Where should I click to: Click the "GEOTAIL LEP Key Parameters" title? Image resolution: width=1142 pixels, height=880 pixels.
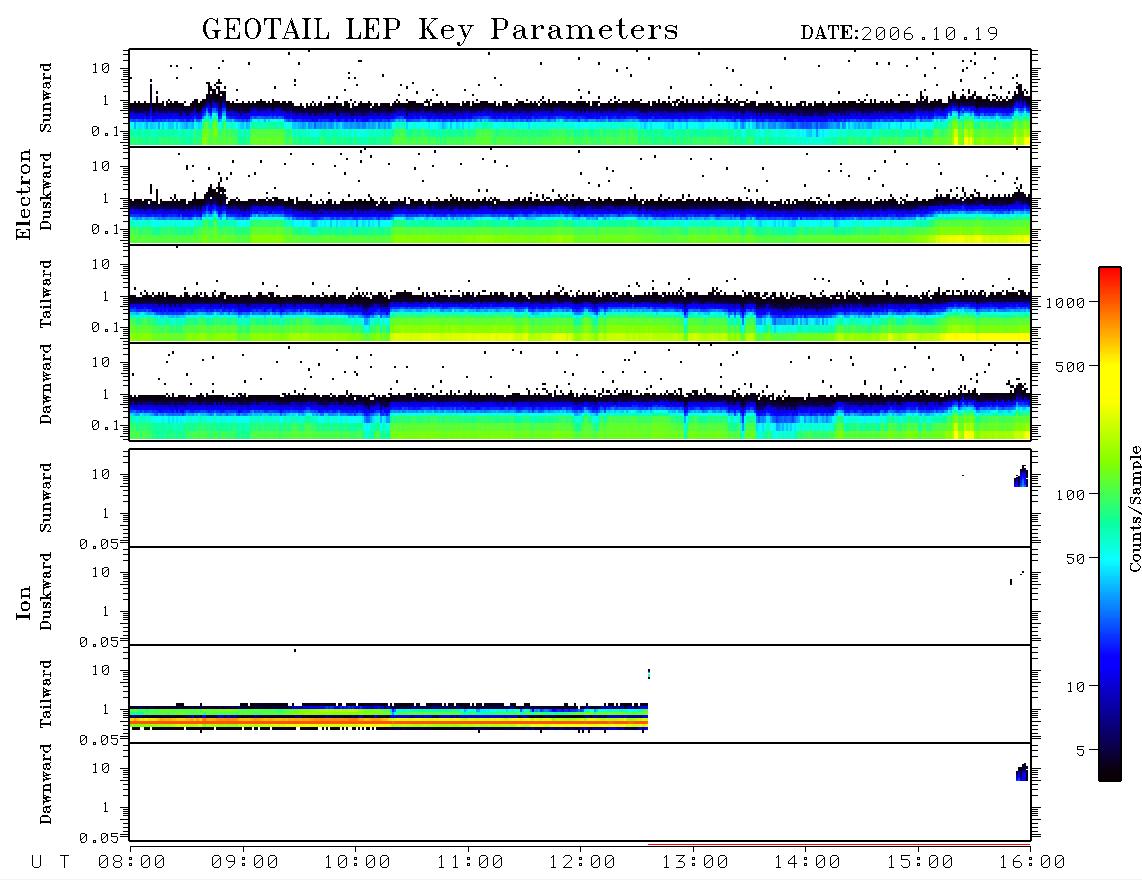[440, 31]
